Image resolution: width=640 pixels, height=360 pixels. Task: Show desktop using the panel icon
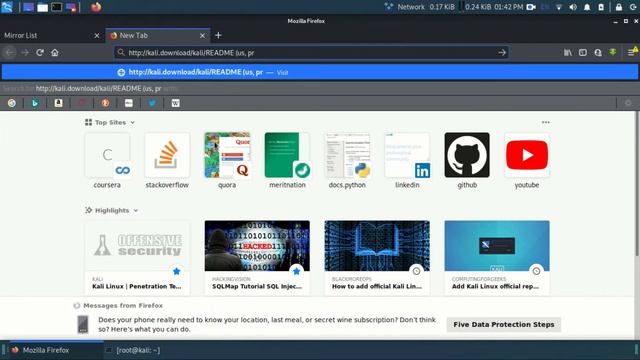(x=28, y=7)
